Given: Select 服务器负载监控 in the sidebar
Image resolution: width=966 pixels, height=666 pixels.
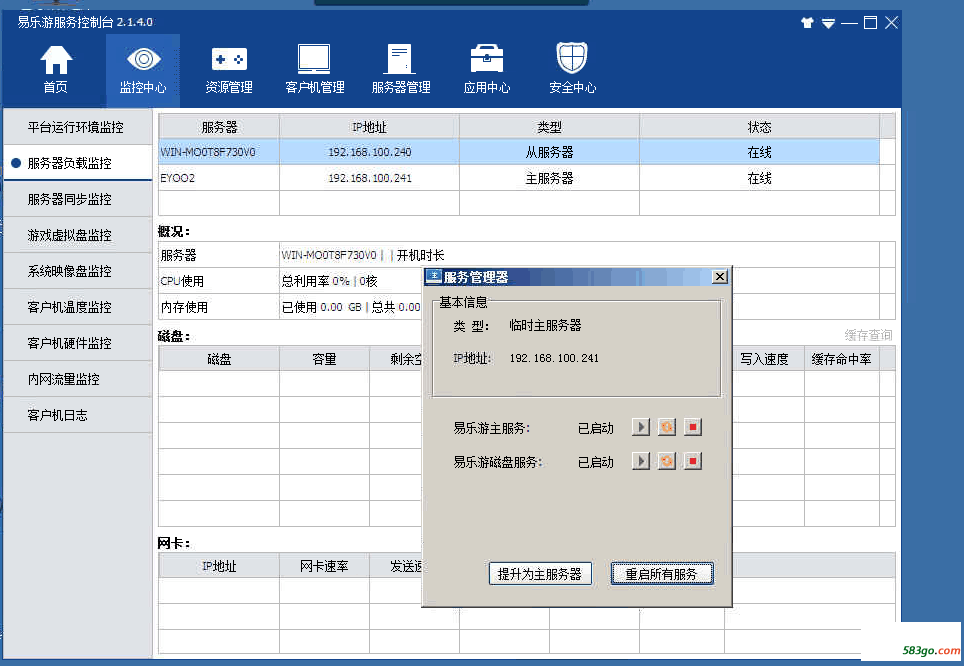Looking at the screenshot, I should (x=78, y=163).
